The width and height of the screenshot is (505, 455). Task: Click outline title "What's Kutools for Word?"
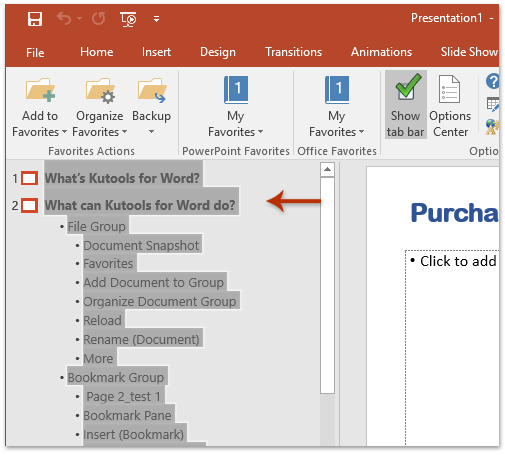(122, 178)
